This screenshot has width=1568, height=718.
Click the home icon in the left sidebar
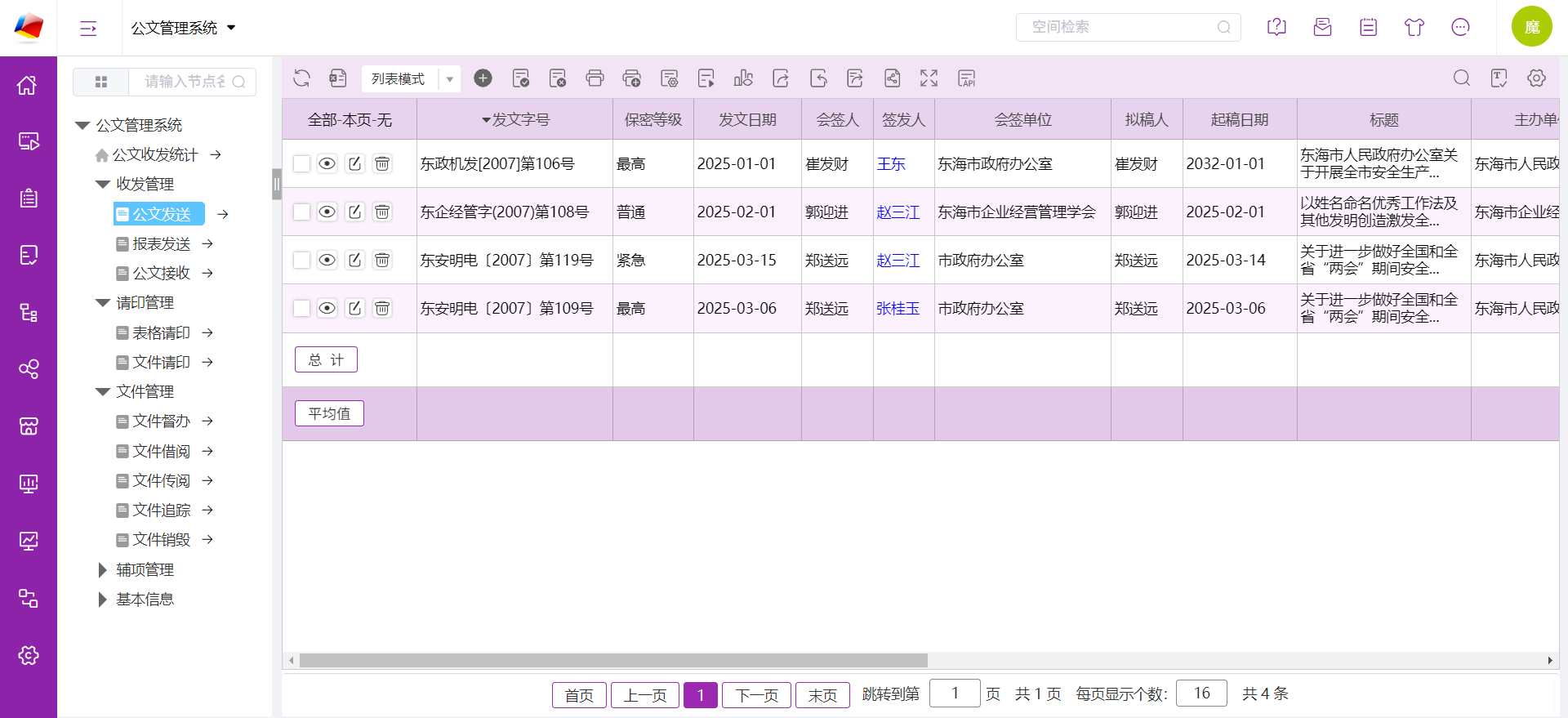28,85
